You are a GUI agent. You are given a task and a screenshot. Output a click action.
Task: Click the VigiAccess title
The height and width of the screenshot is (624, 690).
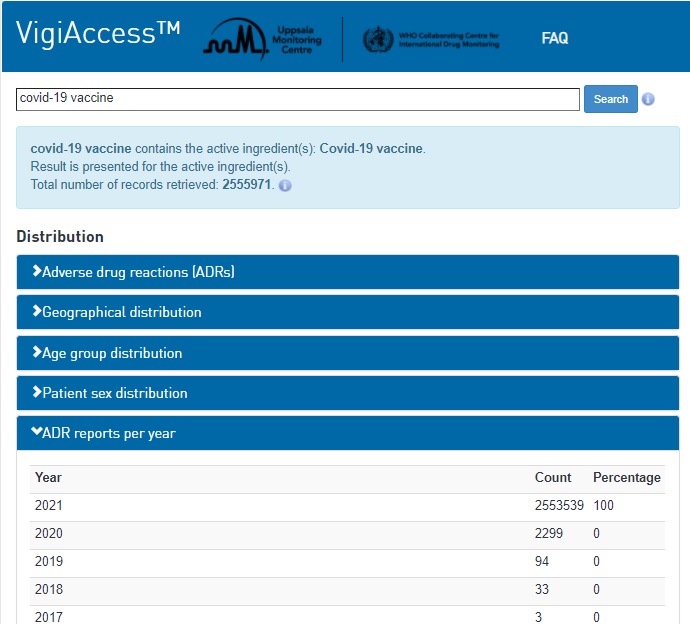click(x=98, y=33)
